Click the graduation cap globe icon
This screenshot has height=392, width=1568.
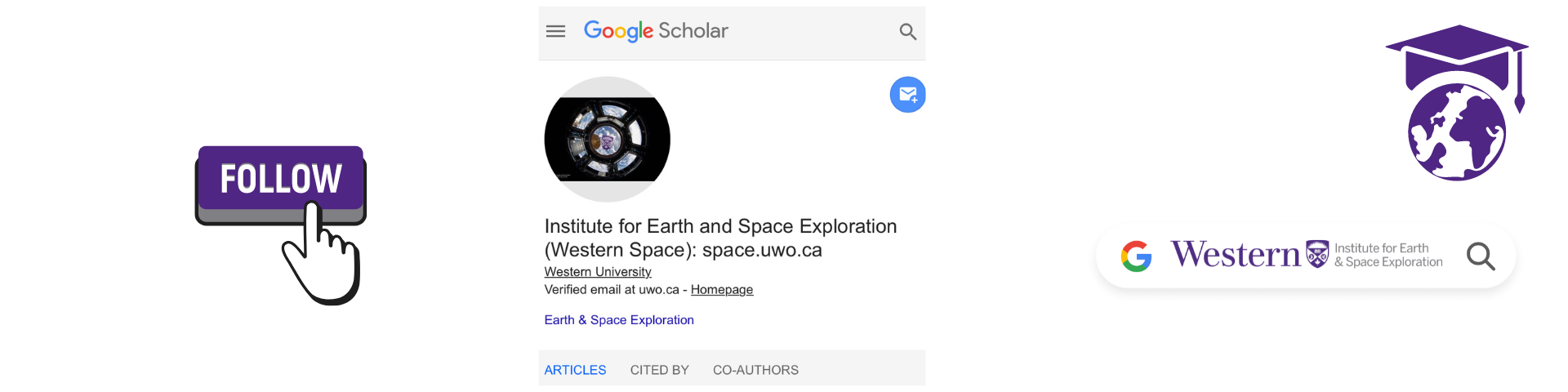(1458, 102)
